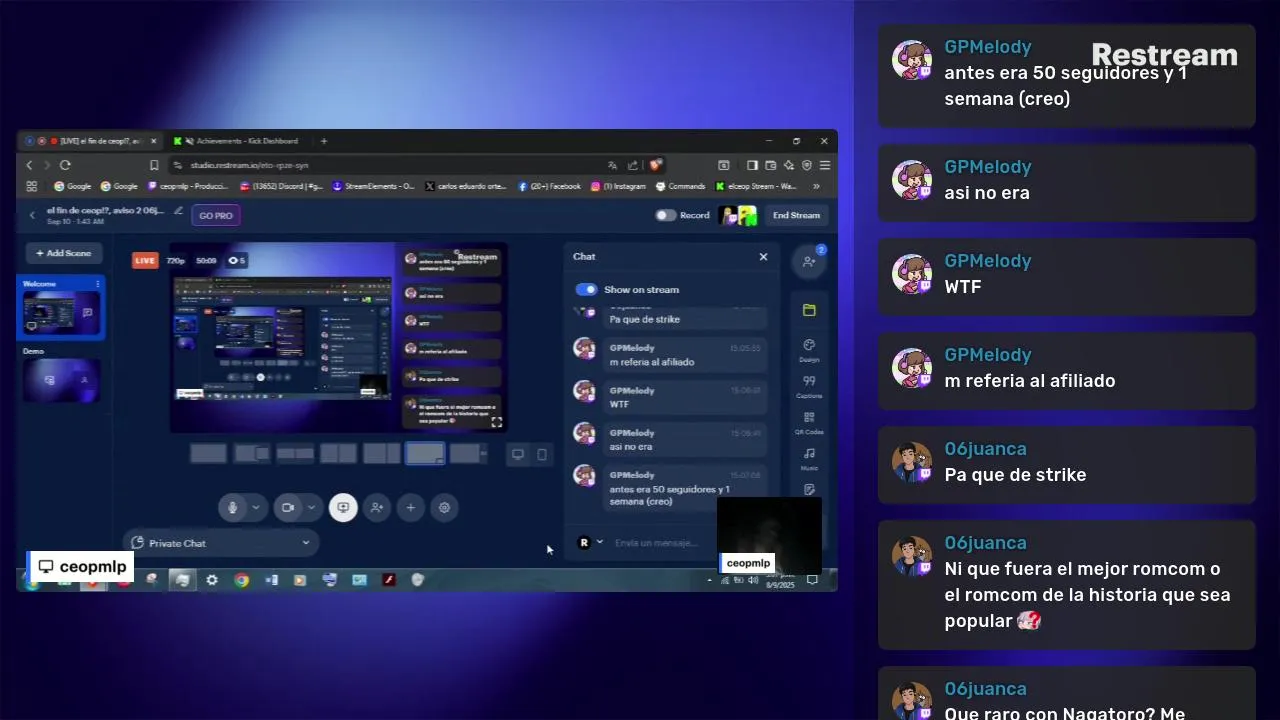The width and height of the screenshot is (1280, 720).
Task: Toggle Show on stream switch
Action: point(586,289)
